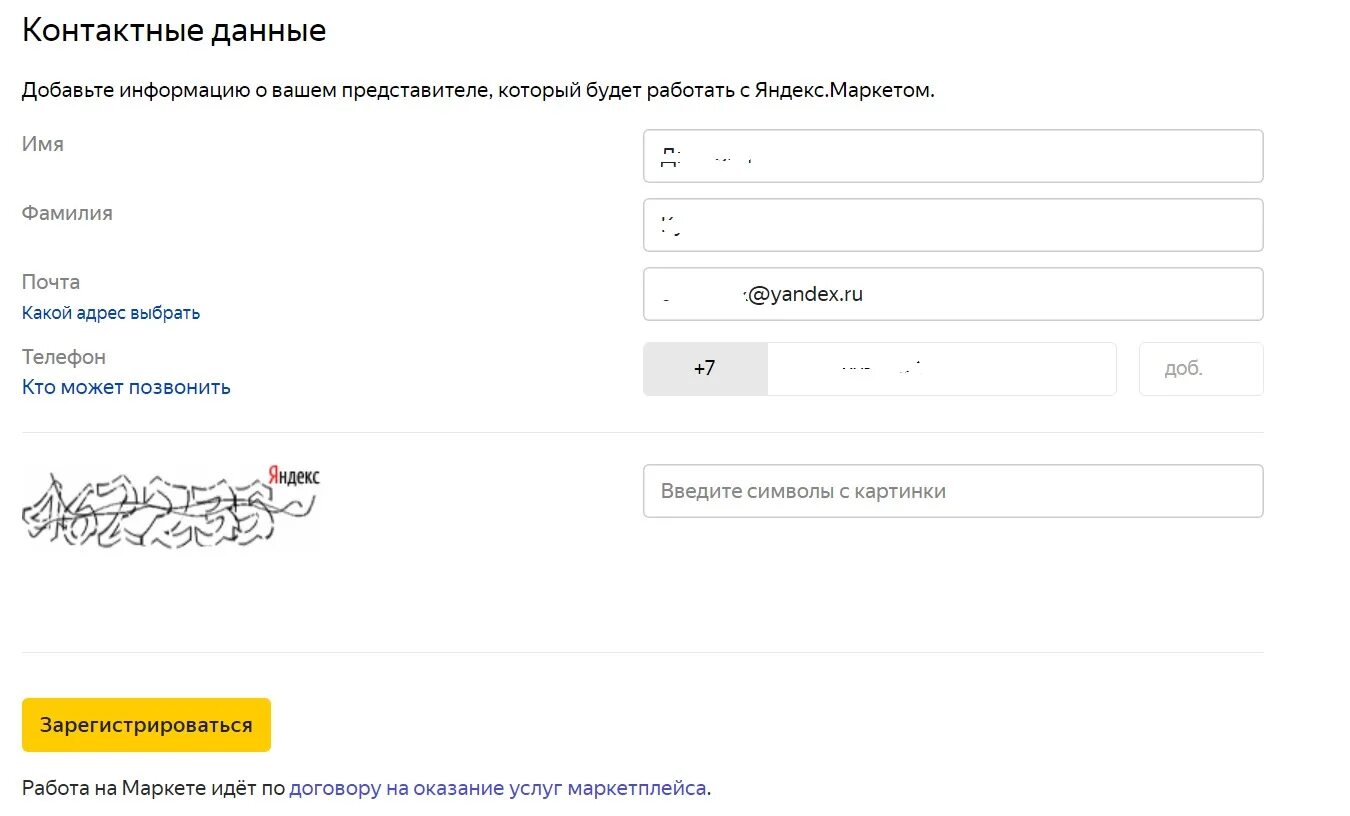Open the договору на оказание услуг маркетплейса link
The height and width of the screenshot is (816, 1350).
point(498,788)
